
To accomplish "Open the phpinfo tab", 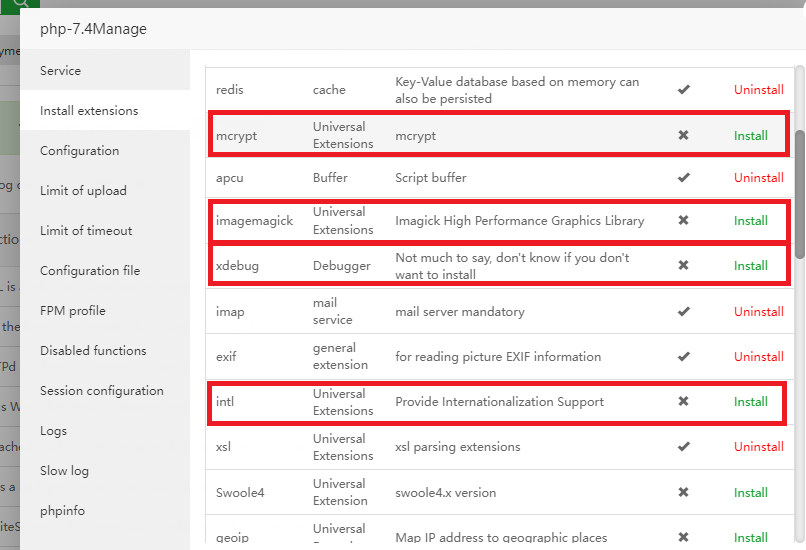I will [62, 511].
